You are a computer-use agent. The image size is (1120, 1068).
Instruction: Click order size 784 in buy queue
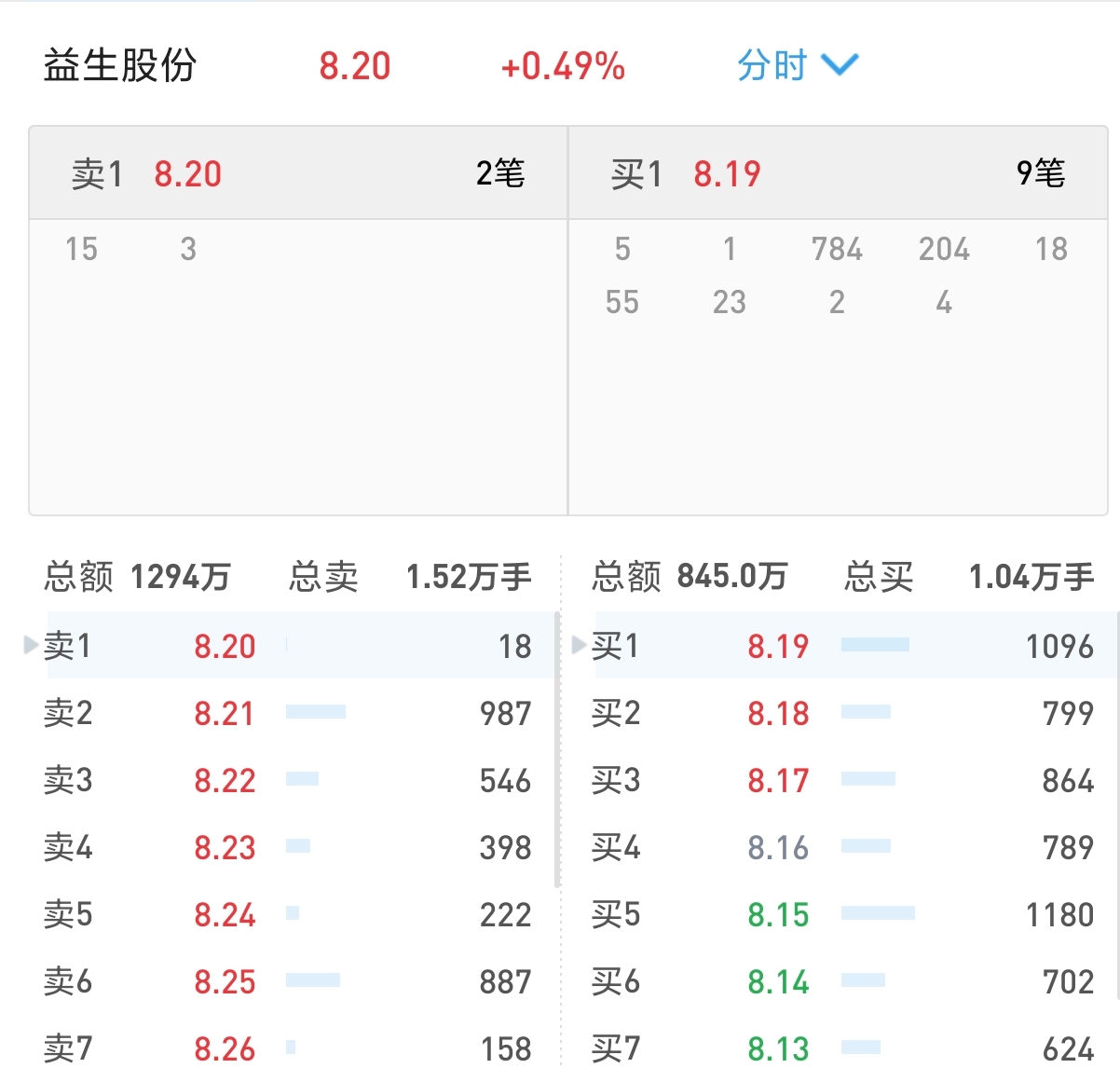click(837, 249)
